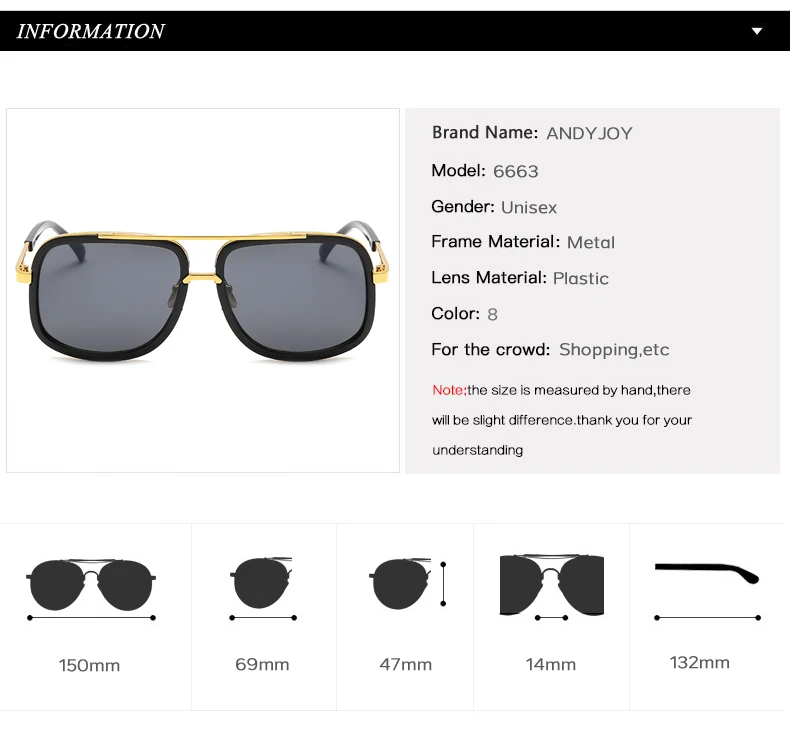Viewport: 790px width, 739px height.
Task: Click the nose bridge width icon (14mm)
Action: tap(552, 588)
